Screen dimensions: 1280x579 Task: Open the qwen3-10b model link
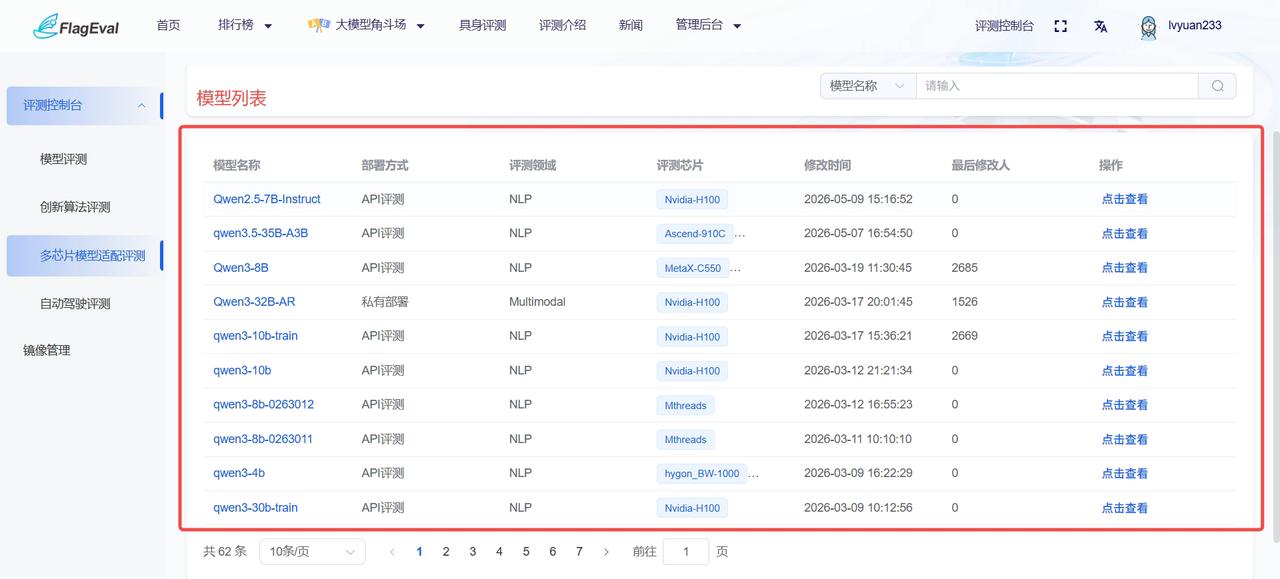(242, 370)
